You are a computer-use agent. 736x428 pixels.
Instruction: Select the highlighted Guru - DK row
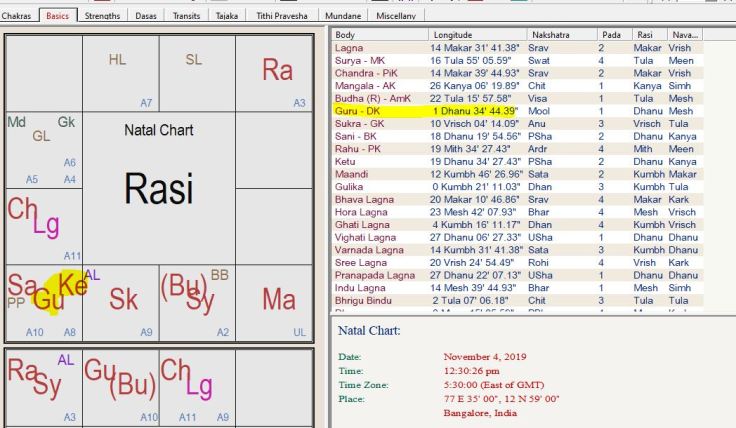point(518,111)
